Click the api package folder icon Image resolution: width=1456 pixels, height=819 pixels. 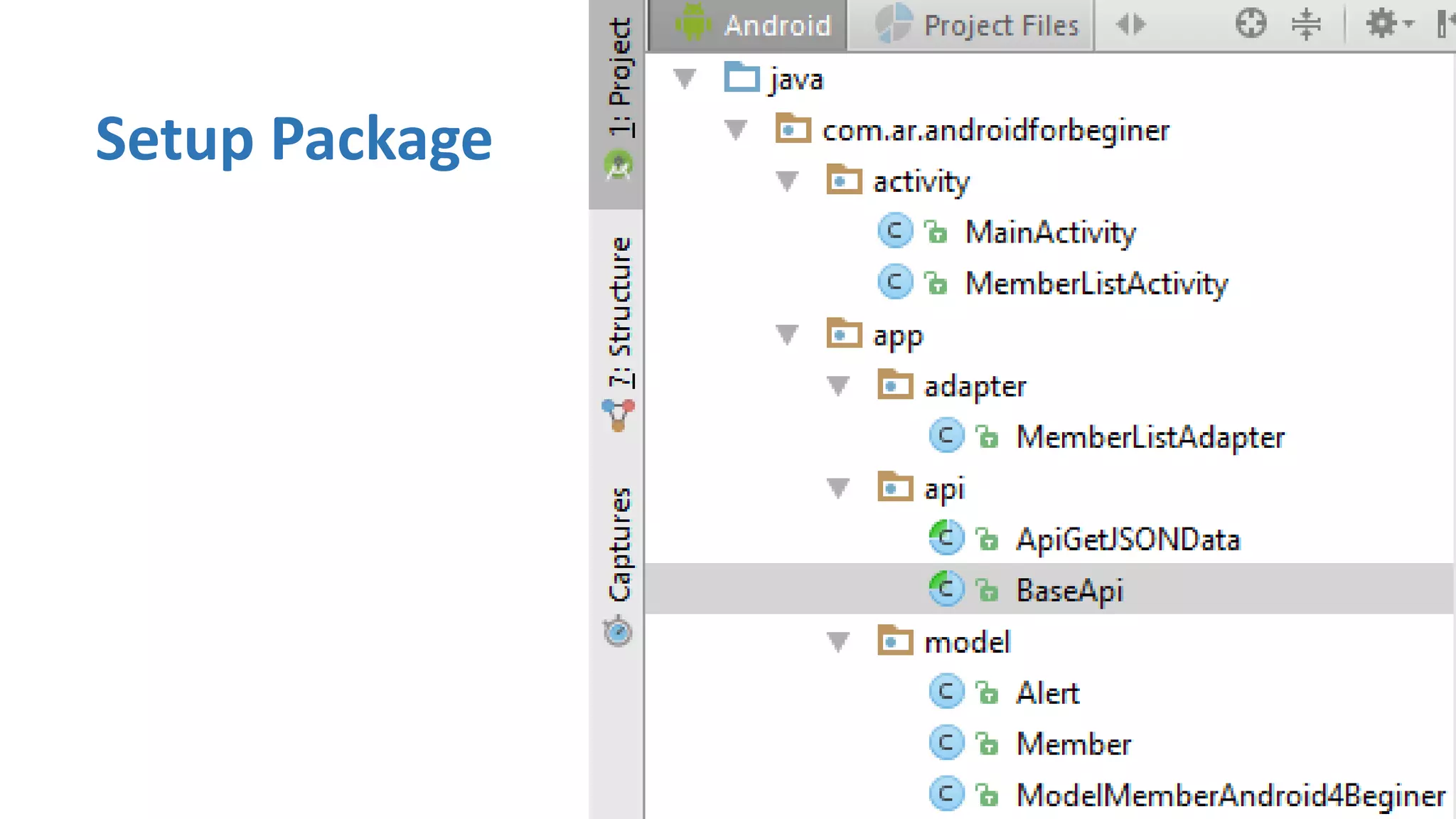895,486
